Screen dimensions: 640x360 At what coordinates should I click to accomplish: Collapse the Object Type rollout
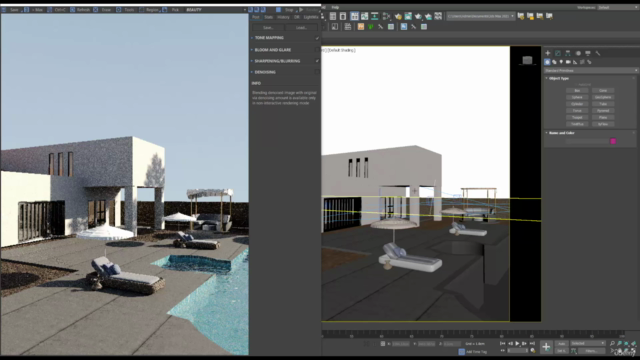point(558,78)
